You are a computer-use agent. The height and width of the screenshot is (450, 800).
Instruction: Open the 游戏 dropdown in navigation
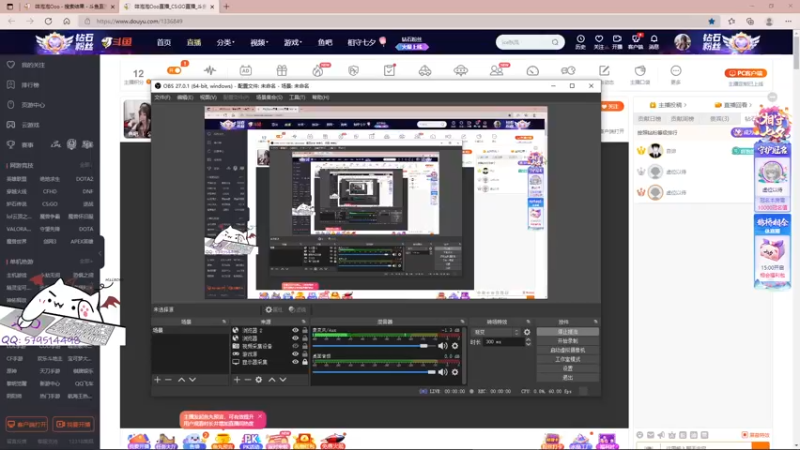point(293,42)
